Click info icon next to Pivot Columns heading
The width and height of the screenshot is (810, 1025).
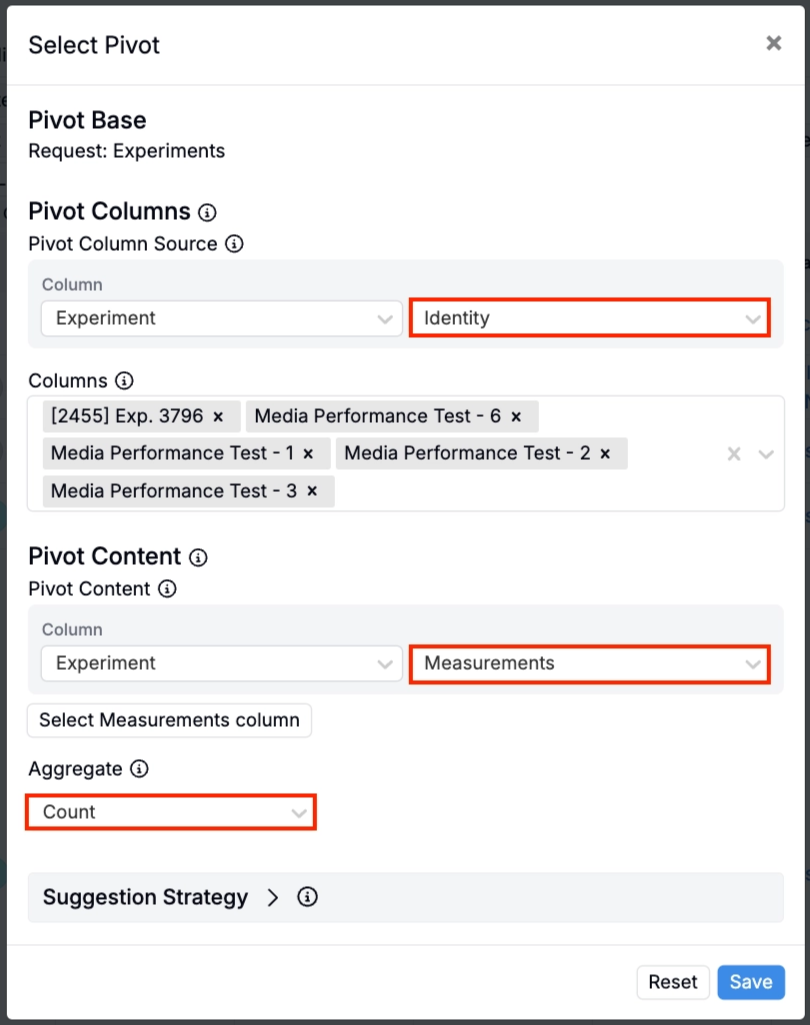[207, 212]
